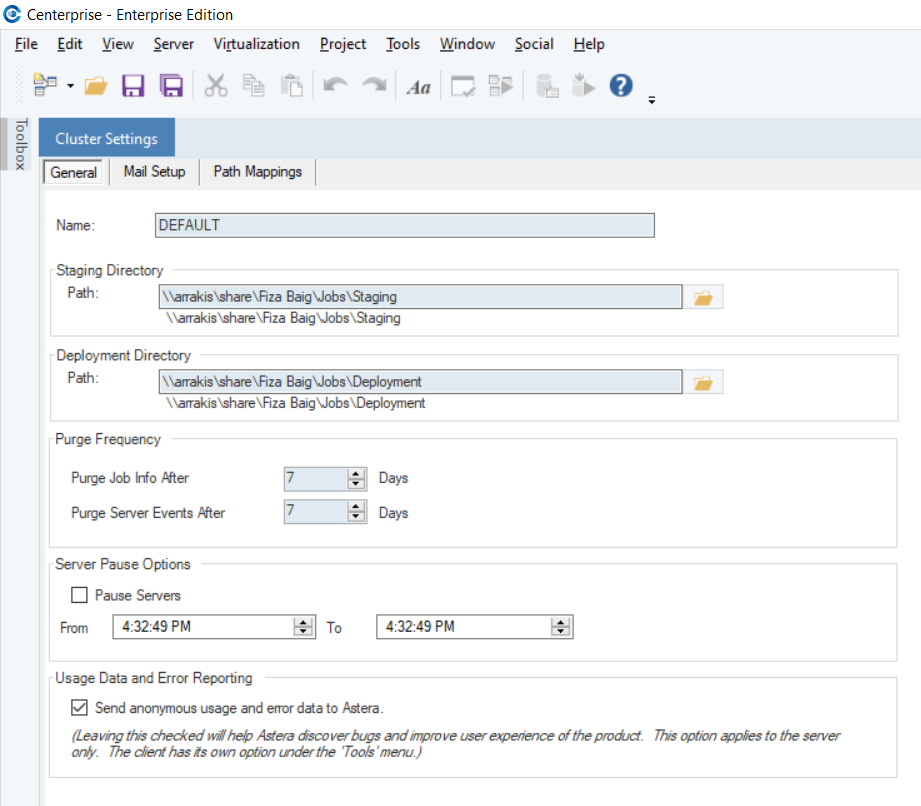Browse for Deployment Directory folder
The height and width of the screenshot is (806, 921).
coord(703,382)
